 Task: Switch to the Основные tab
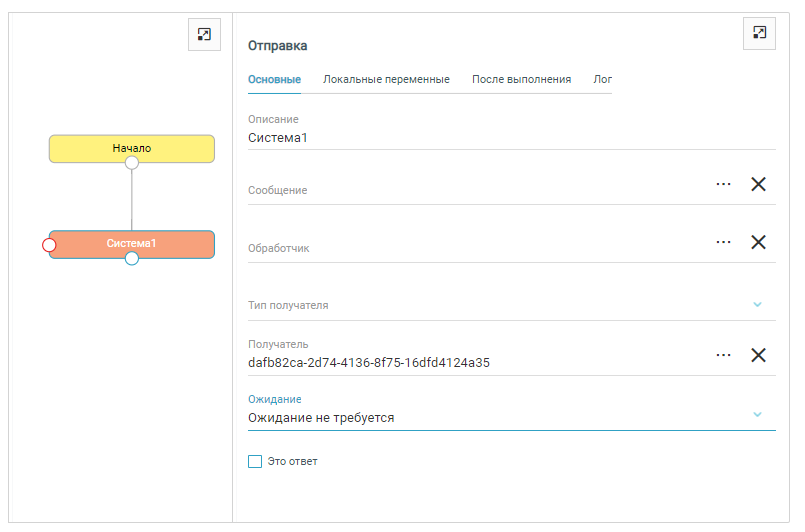[274, 80]
